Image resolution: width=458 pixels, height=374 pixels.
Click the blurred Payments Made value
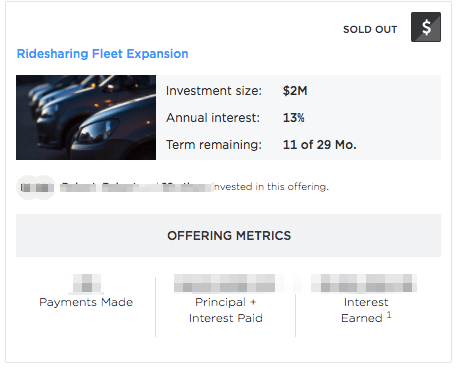point(87,283)
